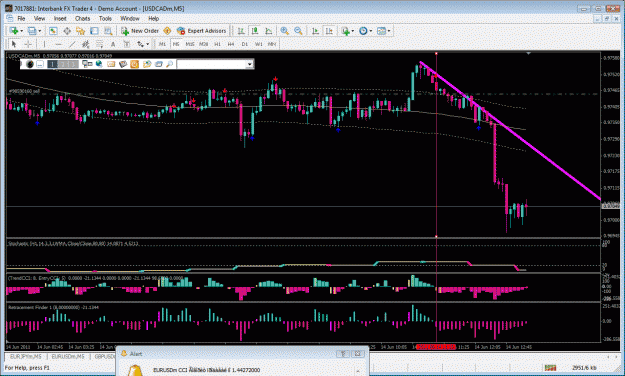Set timeframe to H4
Viewport: 625px width, 376px height.
(x=231, y=44)
